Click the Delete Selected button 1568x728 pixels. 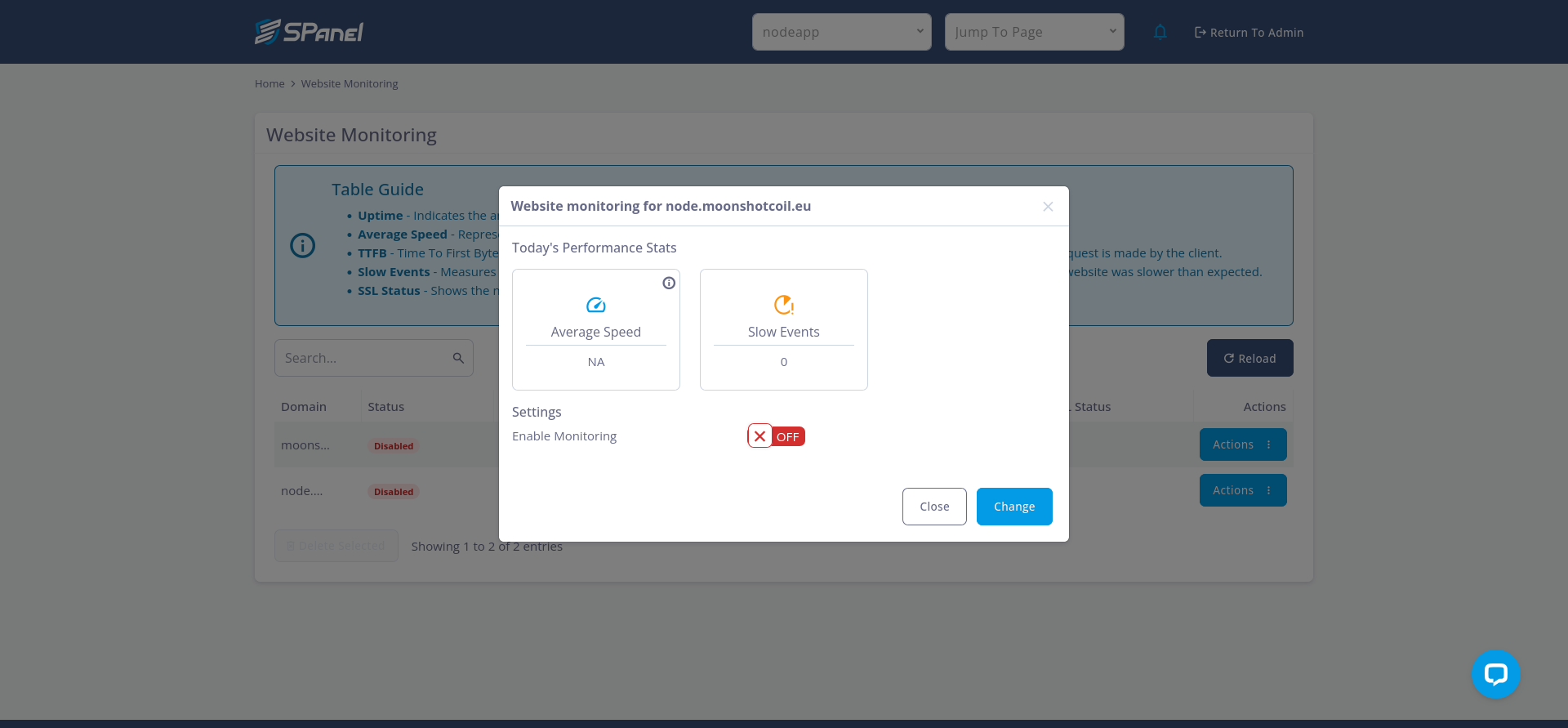point(336,546)
